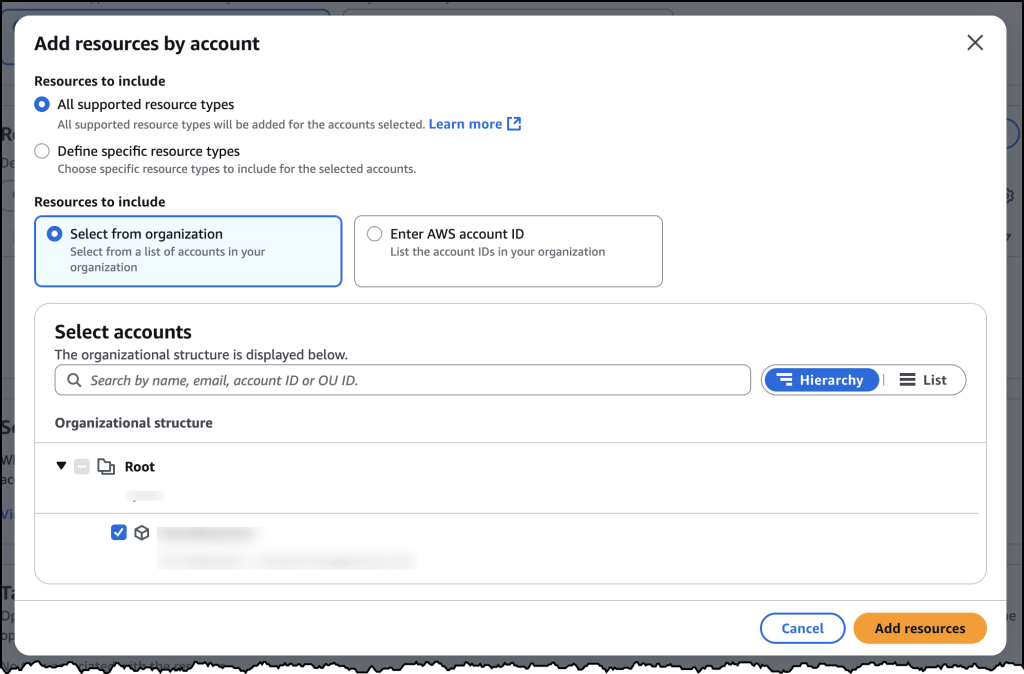The height and width of the screenshot is (674, 1024).
Task: Collapse the Root node disclosure triangle
Action: click(62, 466)
